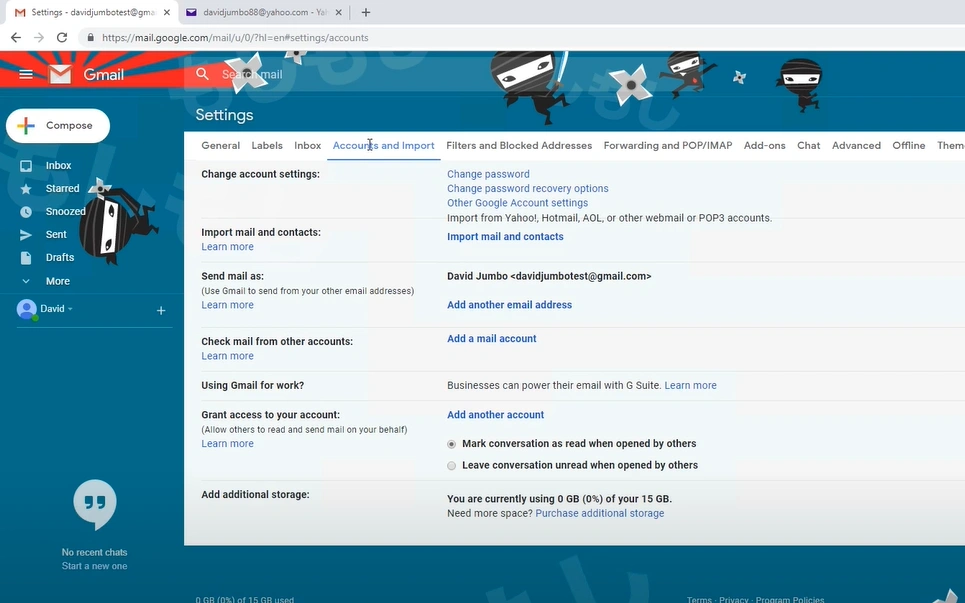Image resolution: width=965 pixels, height=603 pixels.
Task: Open a new browser tab
Action: 366,12
